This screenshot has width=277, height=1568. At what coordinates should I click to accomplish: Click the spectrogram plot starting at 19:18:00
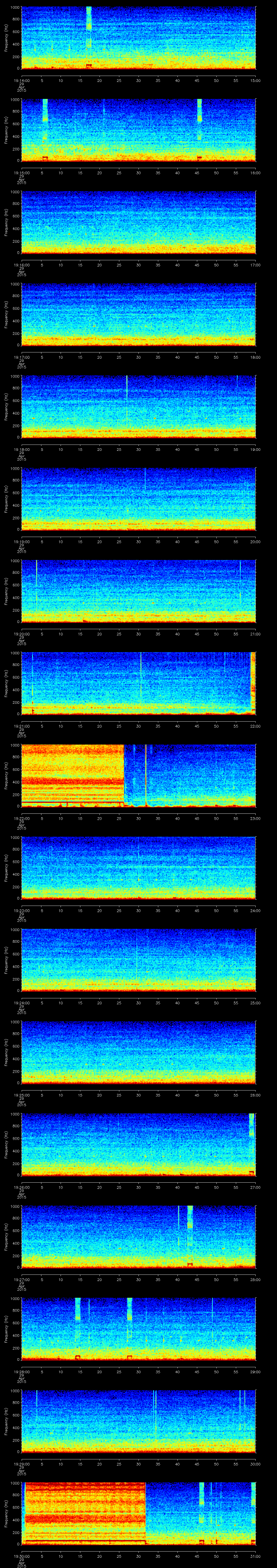click(x=138, y=407)
